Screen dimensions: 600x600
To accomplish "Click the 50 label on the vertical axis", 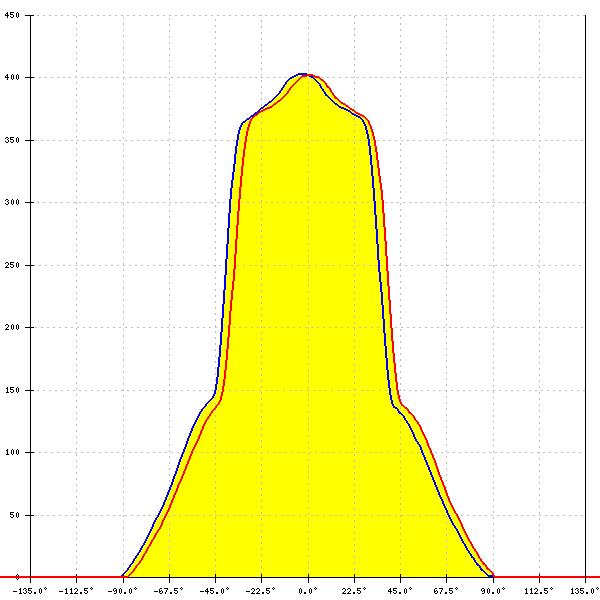I will 14,515.
